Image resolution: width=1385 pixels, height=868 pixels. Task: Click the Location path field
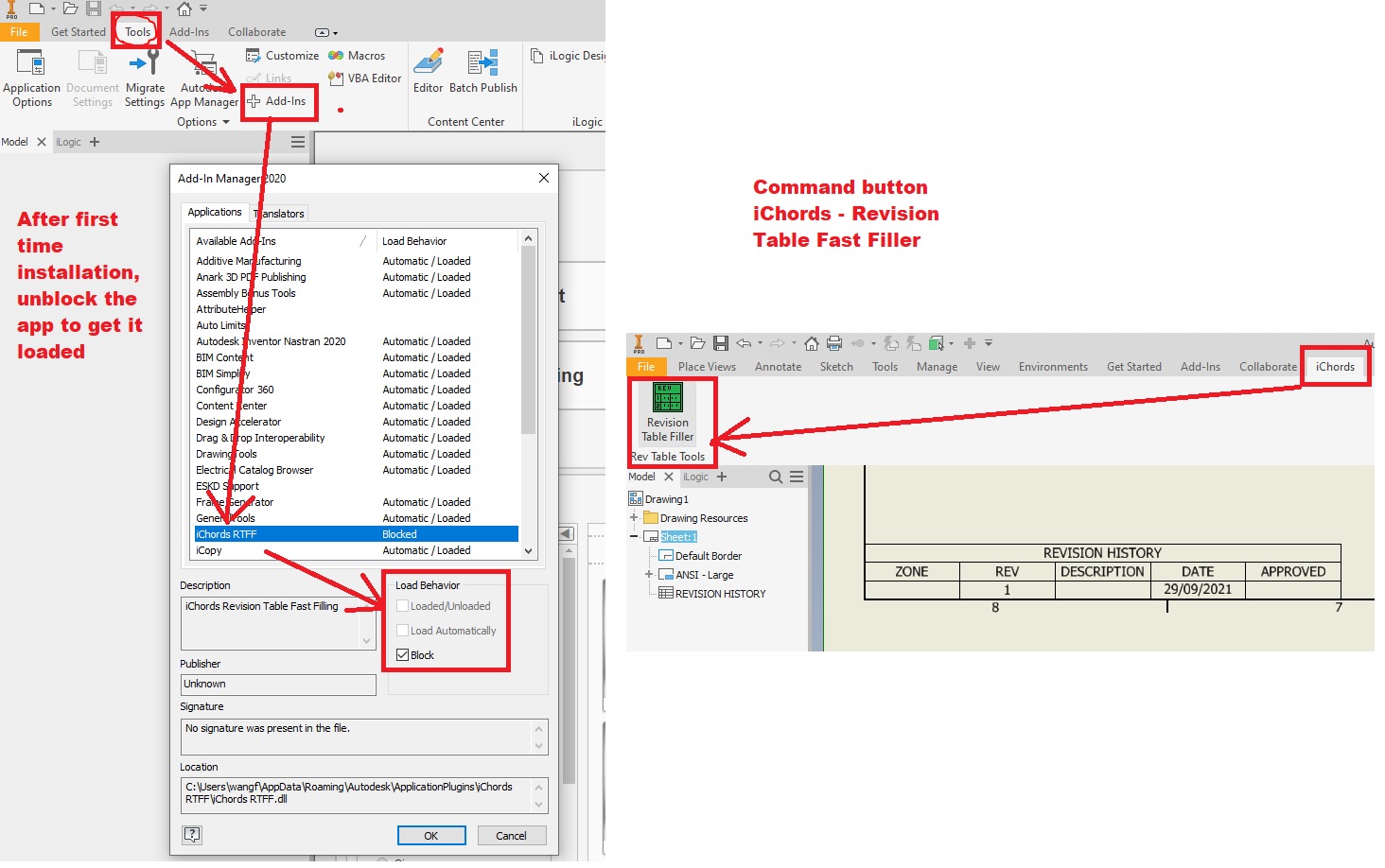(x=364, y=795)
